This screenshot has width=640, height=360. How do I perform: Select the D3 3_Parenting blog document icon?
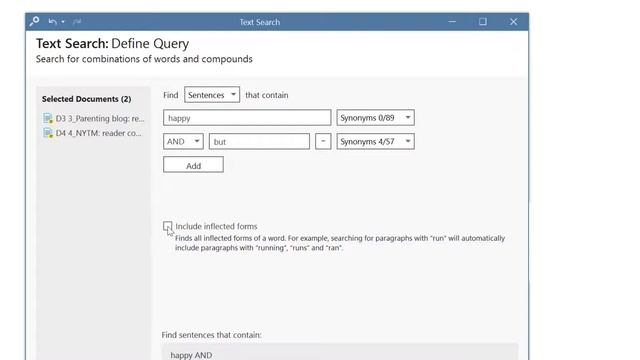pos(48,118)
